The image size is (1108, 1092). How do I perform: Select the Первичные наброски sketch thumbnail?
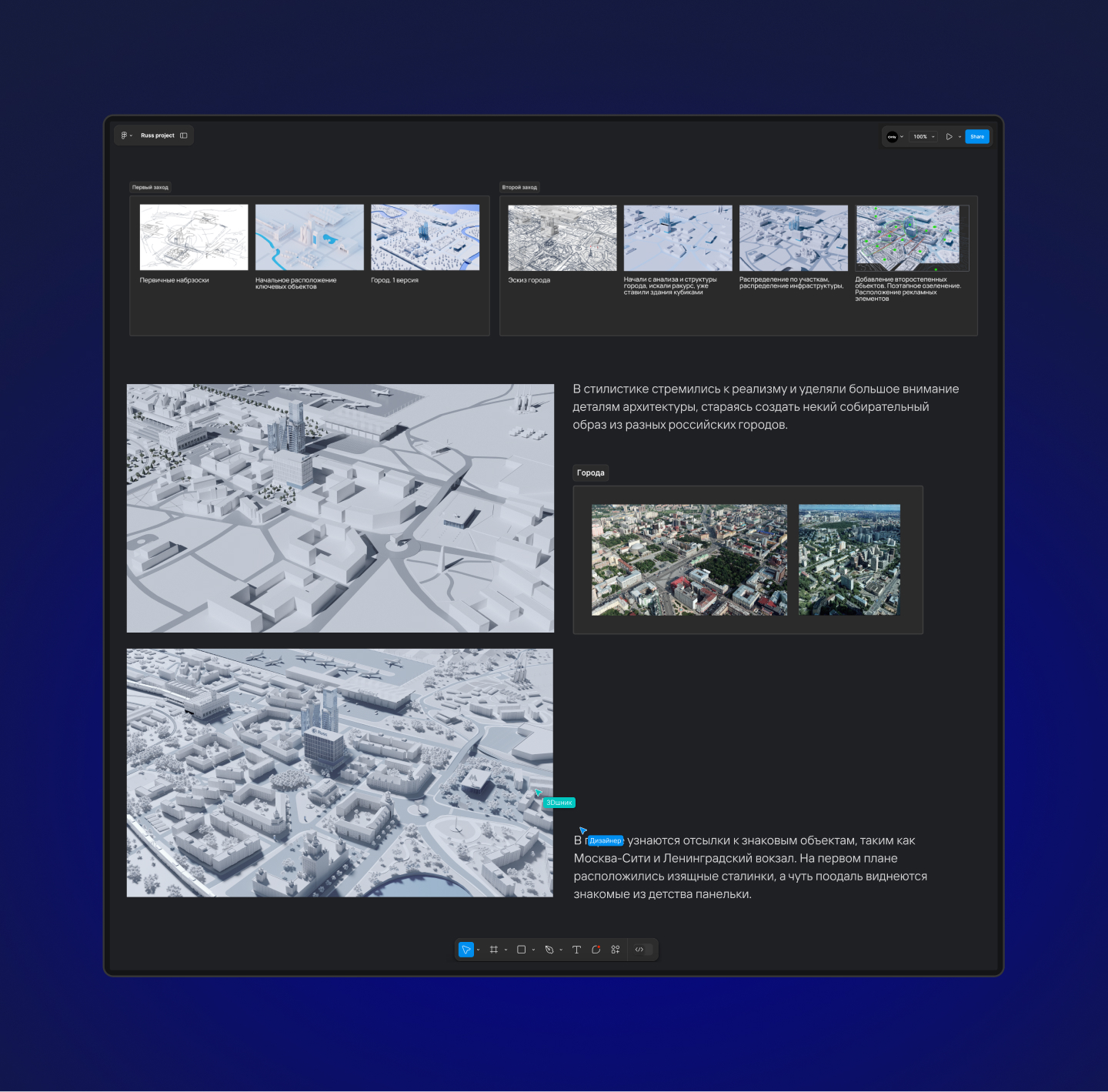(194, 237)
